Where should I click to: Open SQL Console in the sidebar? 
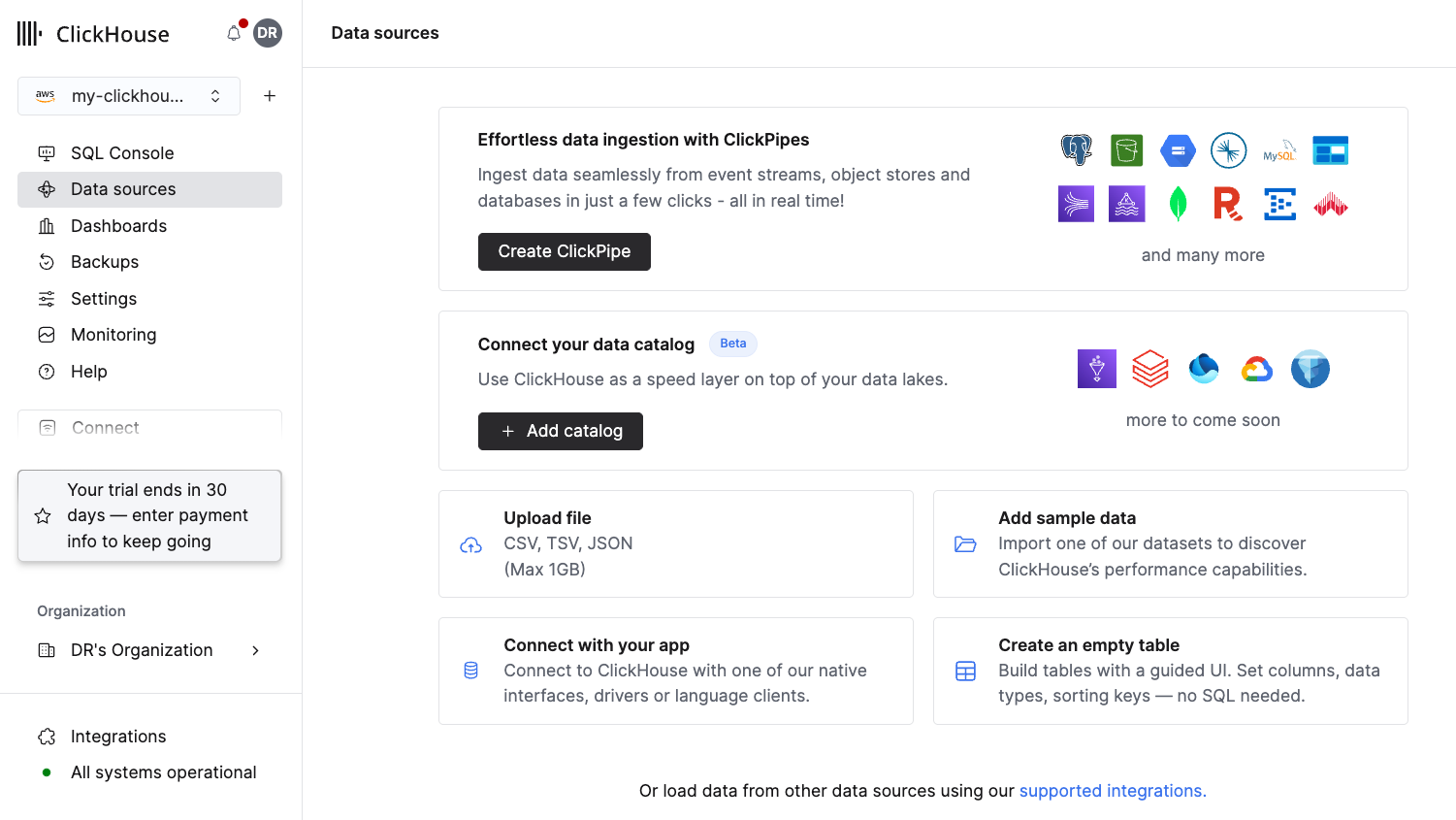[x=149, y=153]
